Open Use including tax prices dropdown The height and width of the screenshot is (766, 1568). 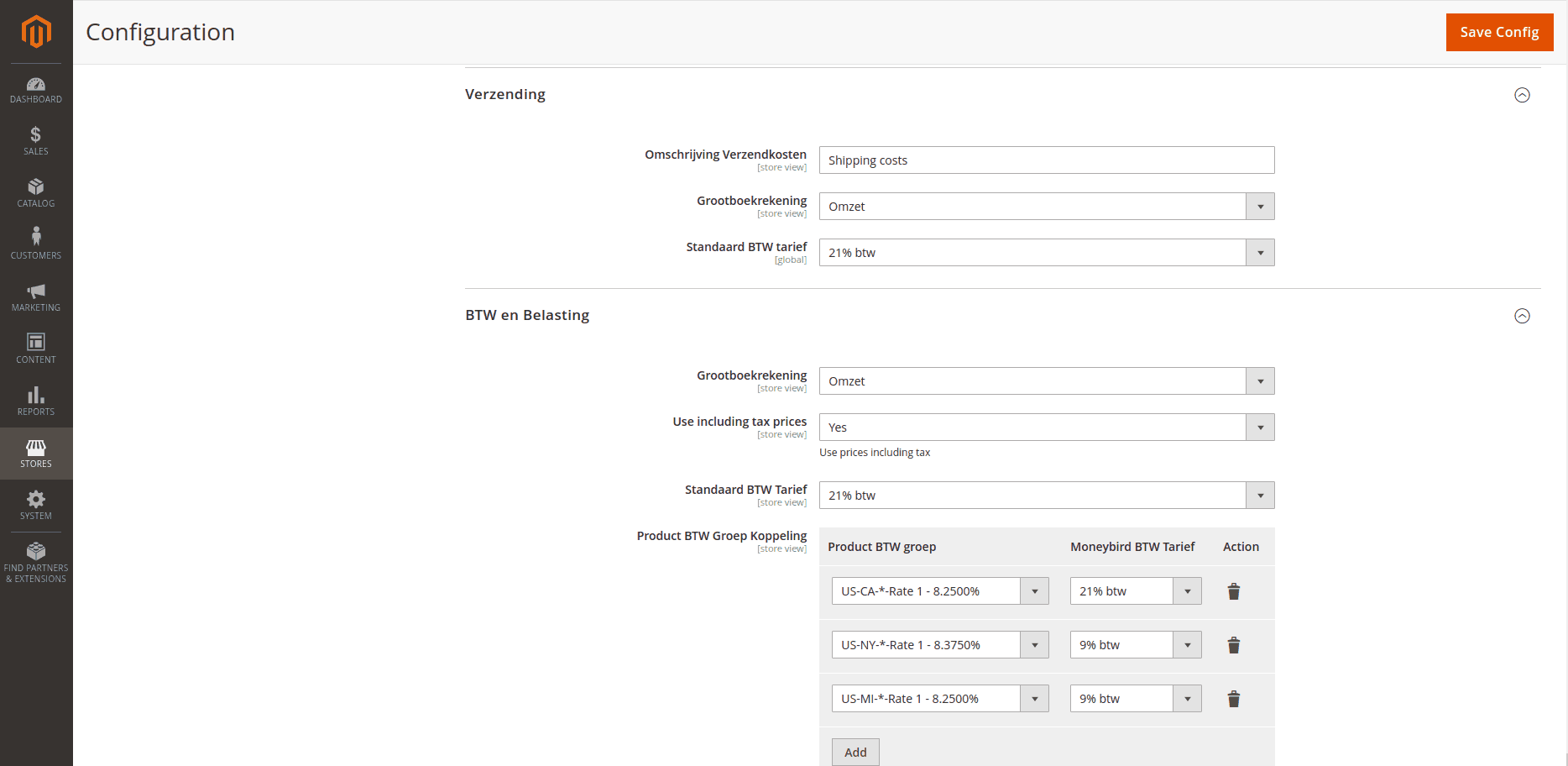[1047, 428]
